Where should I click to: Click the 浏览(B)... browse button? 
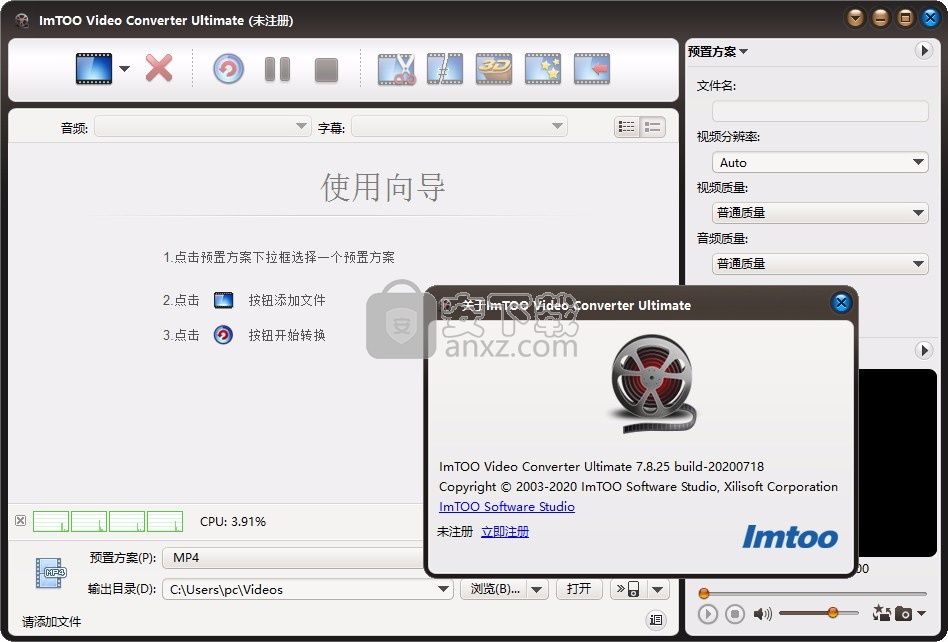(x=494, y=589)
